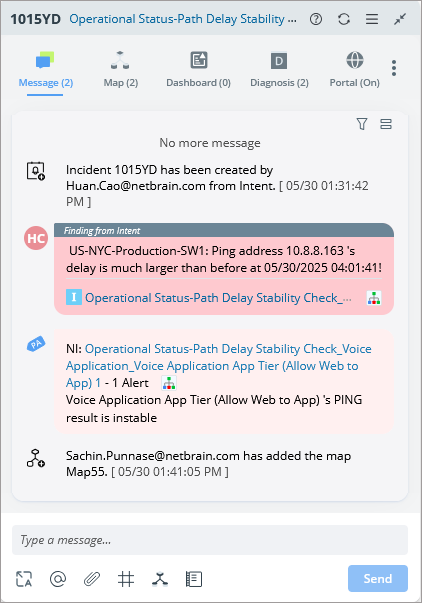Expand the vertical three-dot more options
Screen dimensions: 422x603
coord(394,68)
